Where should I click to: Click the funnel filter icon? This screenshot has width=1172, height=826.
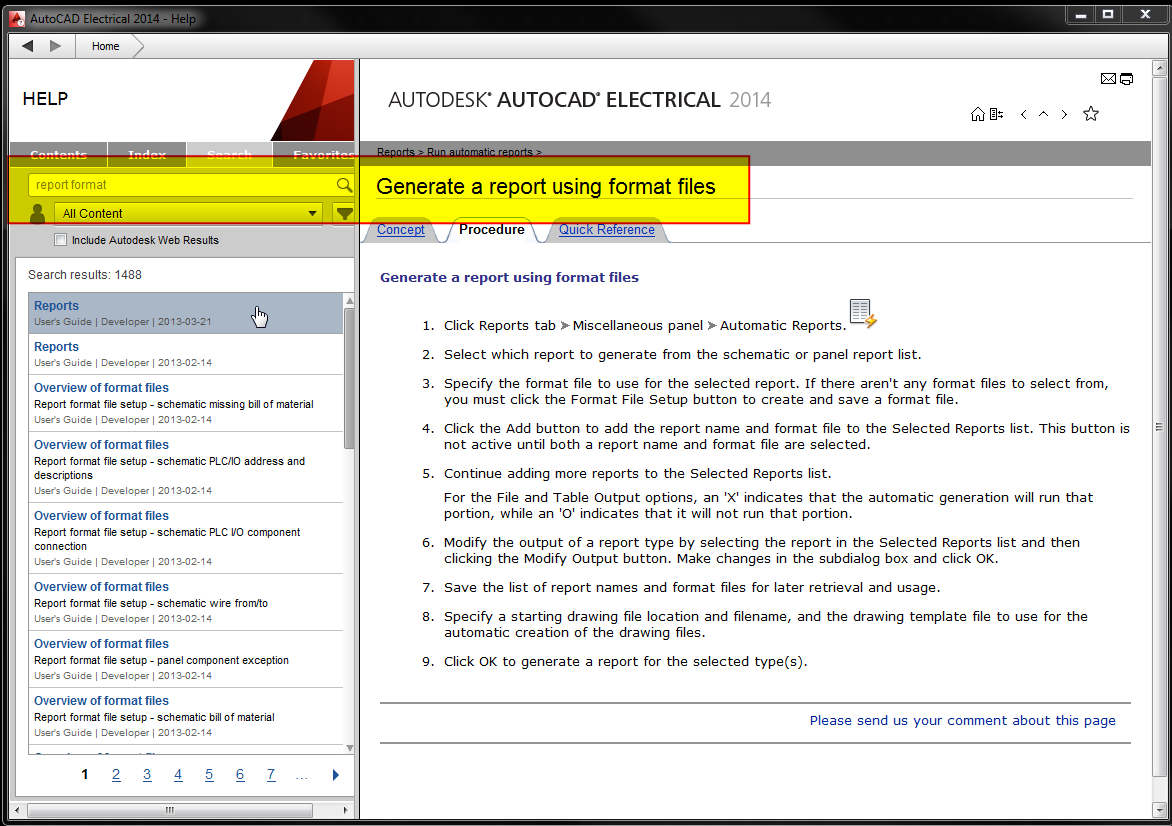pyautogui.click(x=344, y=214)
